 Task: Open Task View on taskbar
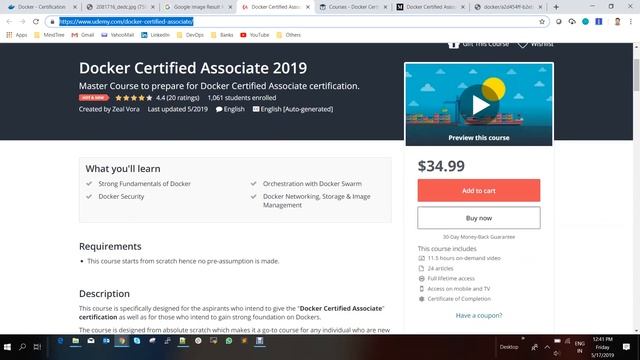click(37, 347)
